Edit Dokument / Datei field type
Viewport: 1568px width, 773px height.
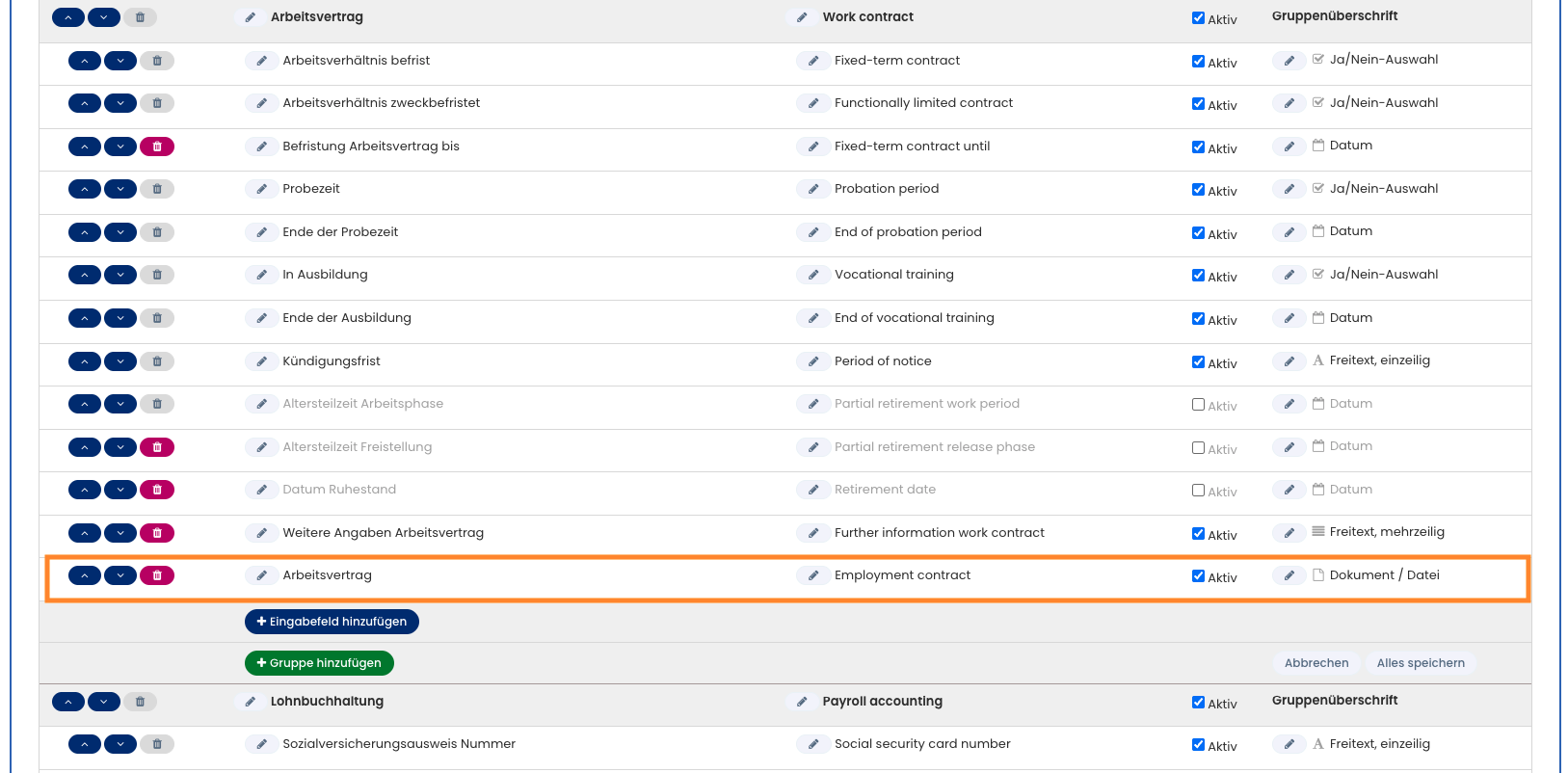click(x=1289, y=575)
